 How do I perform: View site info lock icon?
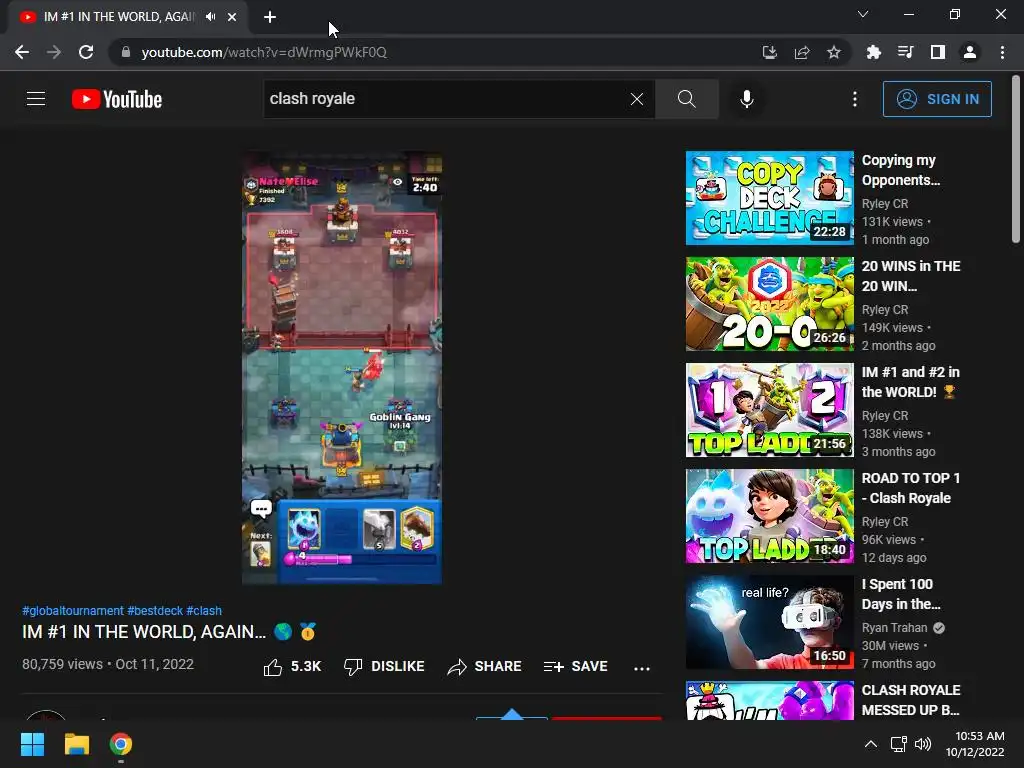126,52
